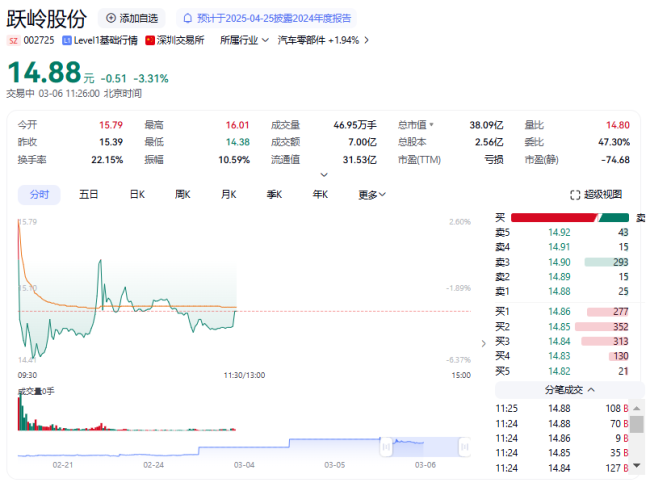
Task: Switch to the 周K chart tab
Action: pyautogui.click(x=182, y=194)
